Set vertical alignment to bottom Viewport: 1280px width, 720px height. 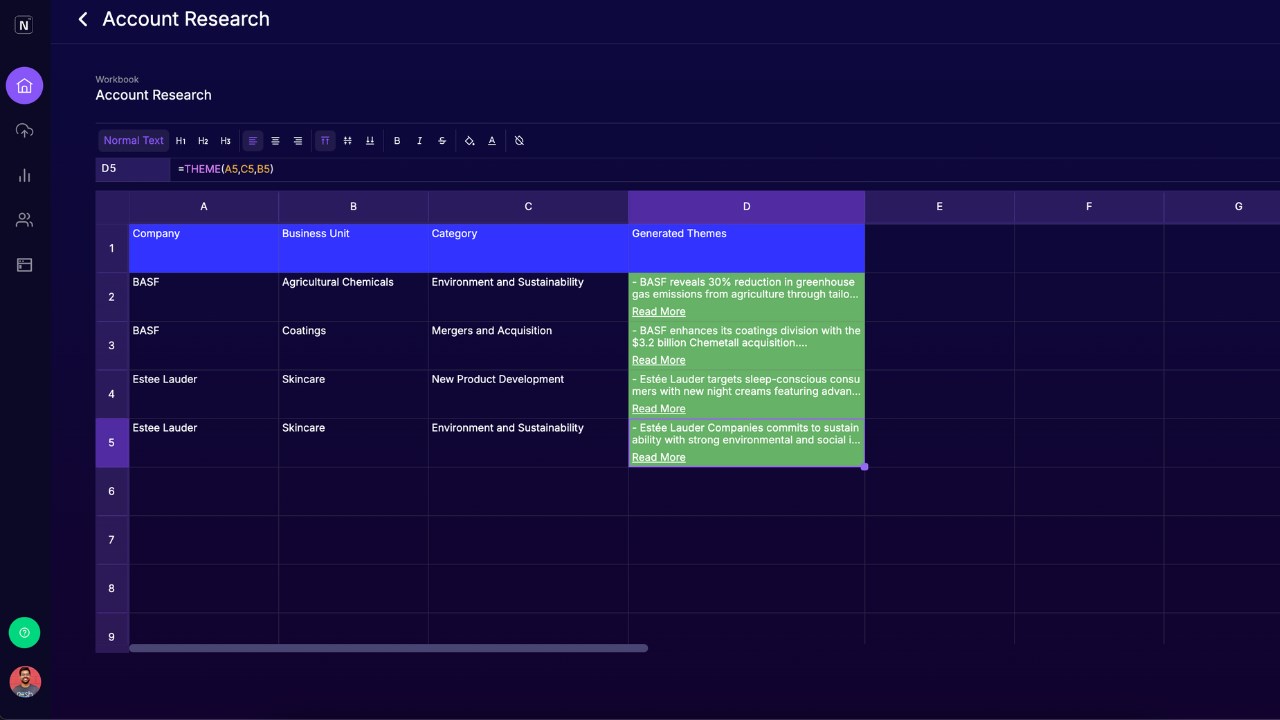coord(369,141)
